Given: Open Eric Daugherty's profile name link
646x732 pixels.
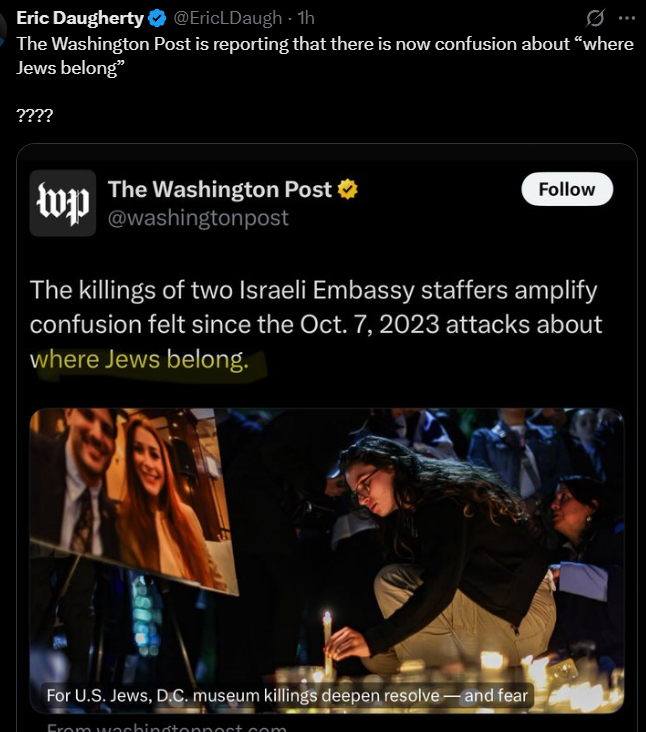Looking at the screenshot, I should (x=80, y=18).
